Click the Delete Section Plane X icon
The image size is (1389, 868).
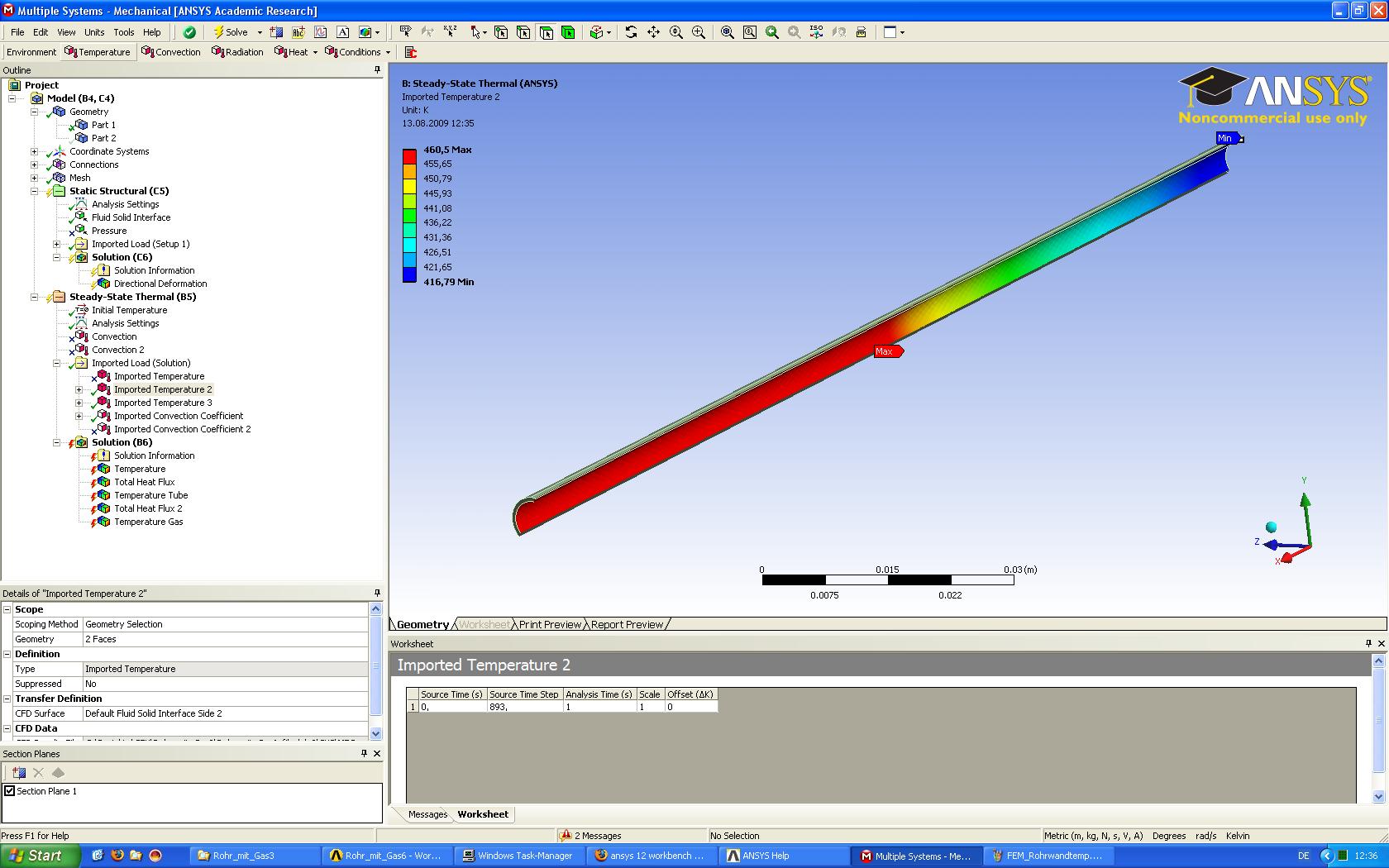click(38, 773)
